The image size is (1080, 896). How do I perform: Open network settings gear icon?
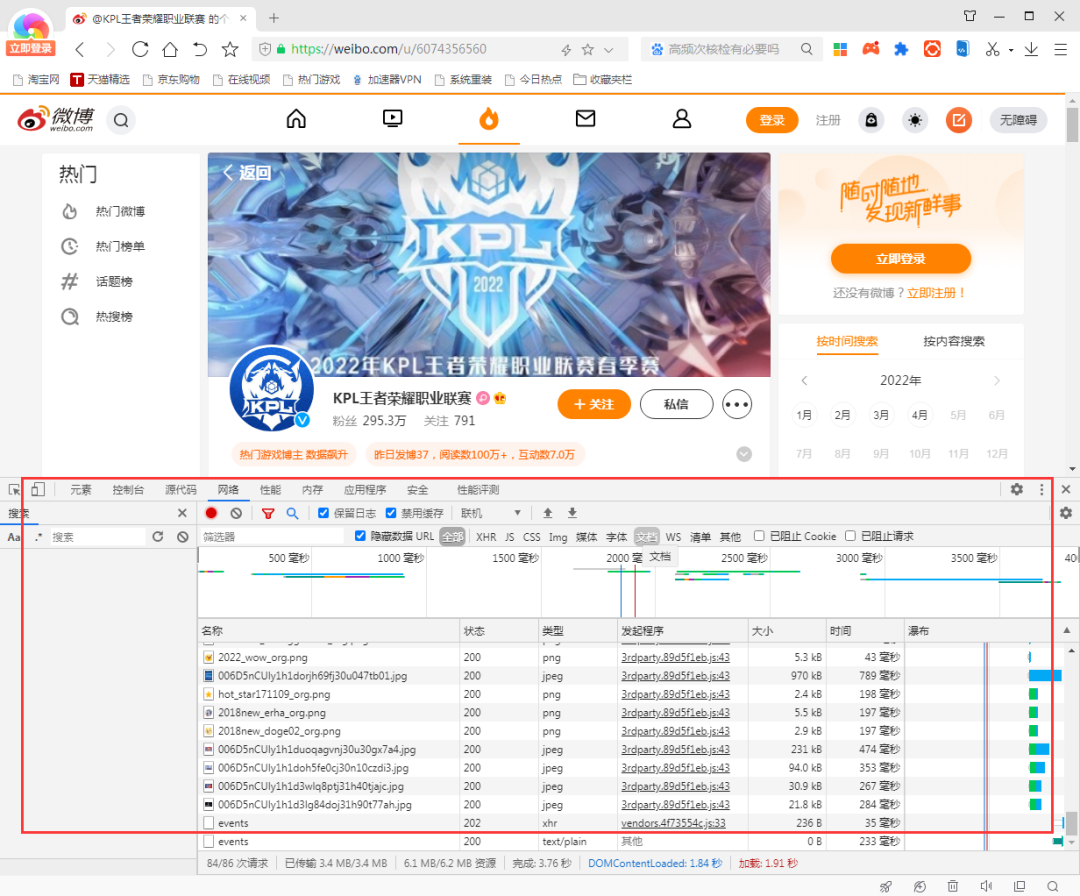(1066, 513)
